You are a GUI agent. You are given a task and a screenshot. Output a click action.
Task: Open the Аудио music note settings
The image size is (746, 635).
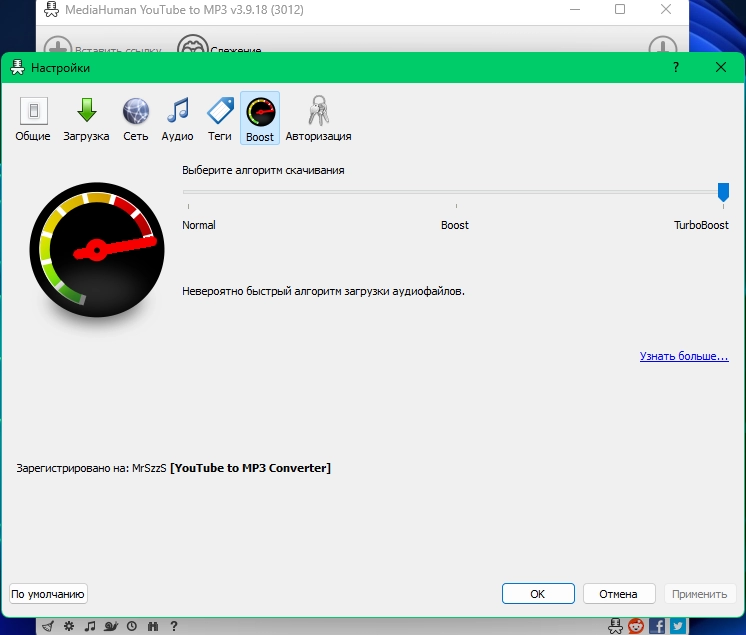177,118
